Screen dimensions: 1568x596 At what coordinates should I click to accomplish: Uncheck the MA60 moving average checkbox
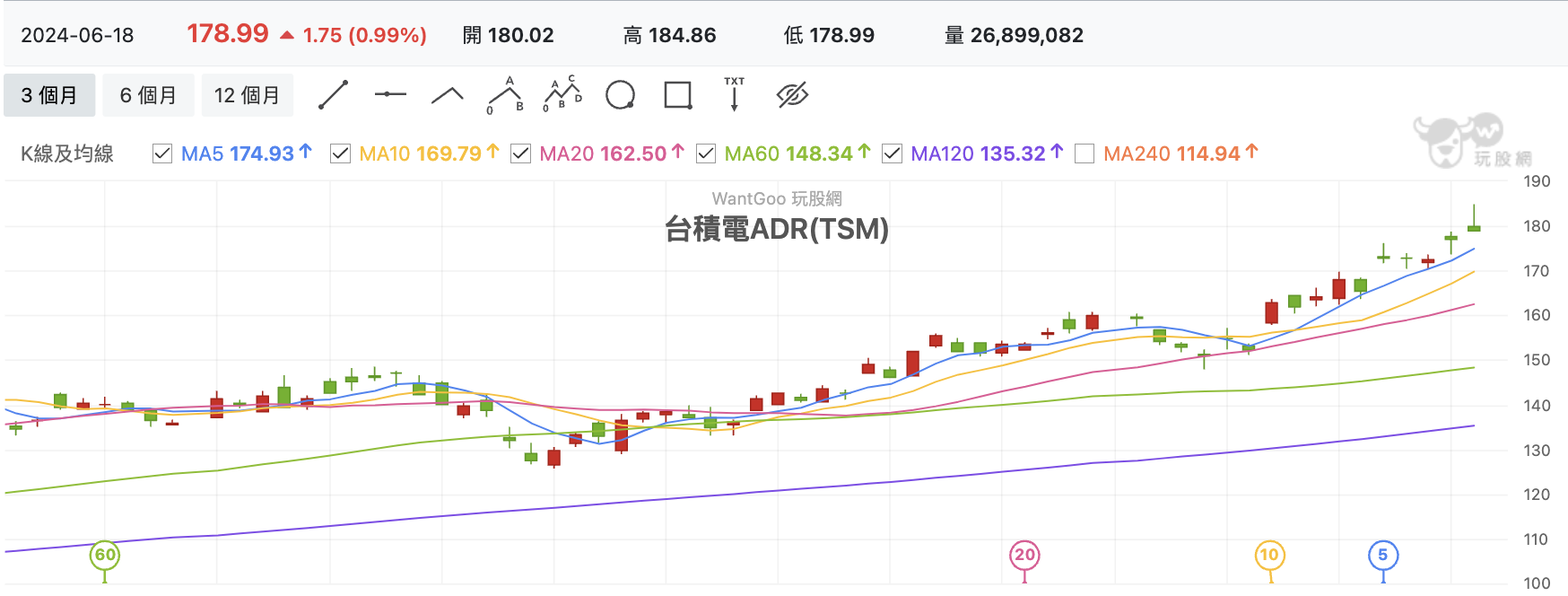[x=706, y=153]
